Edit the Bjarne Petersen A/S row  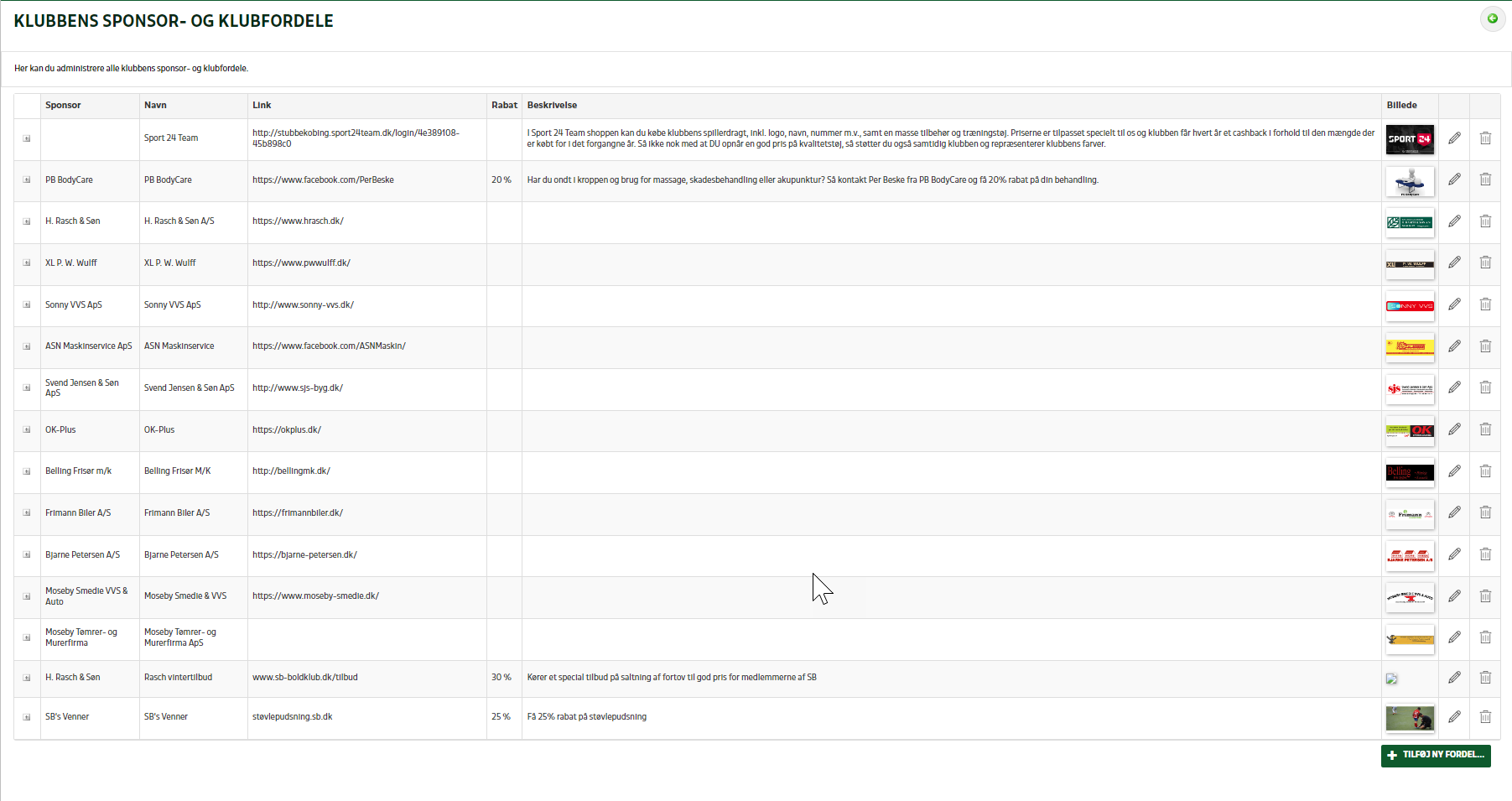[x=1454, y=554]
